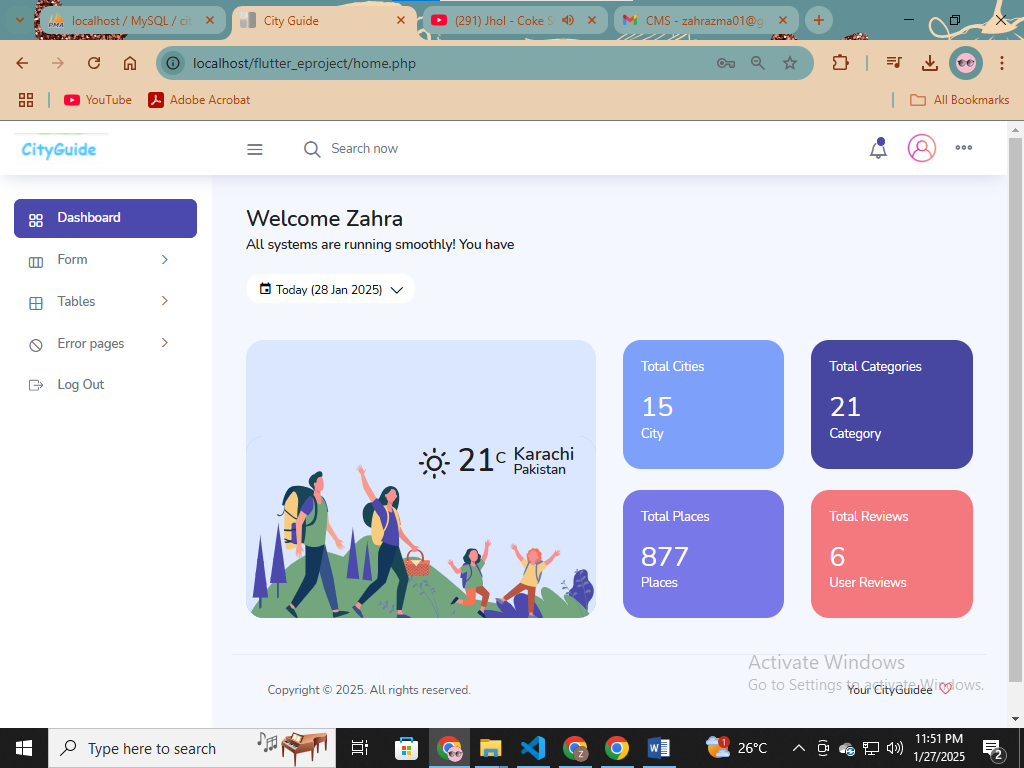The height and width of the screenshot is (768, 1024).
Task: Click the hamburger menu toggle icon
Action: pyautogui.click(x=255, y=149)
